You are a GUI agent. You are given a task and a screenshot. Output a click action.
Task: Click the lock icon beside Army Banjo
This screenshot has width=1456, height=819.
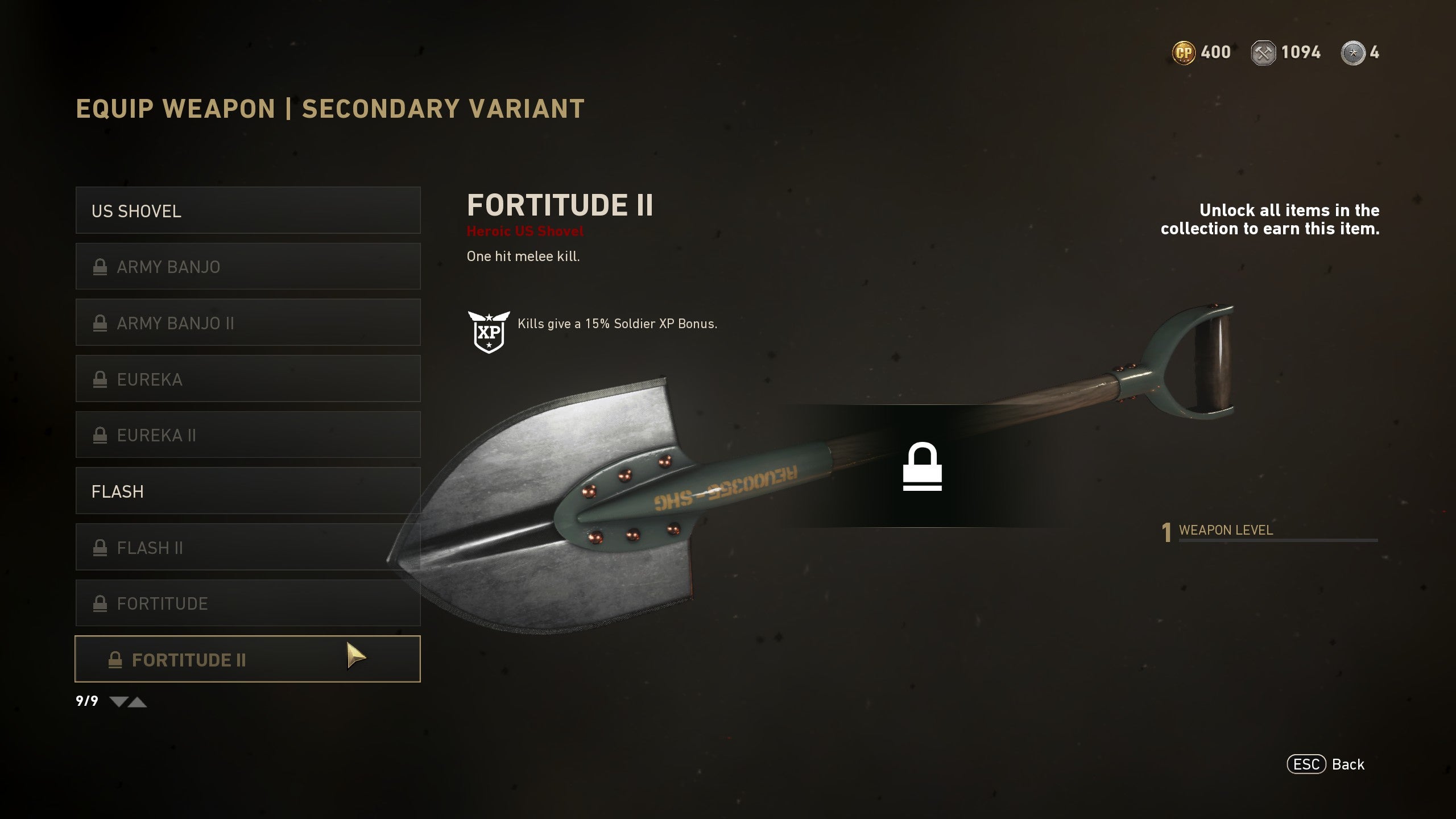coord(100,267)
